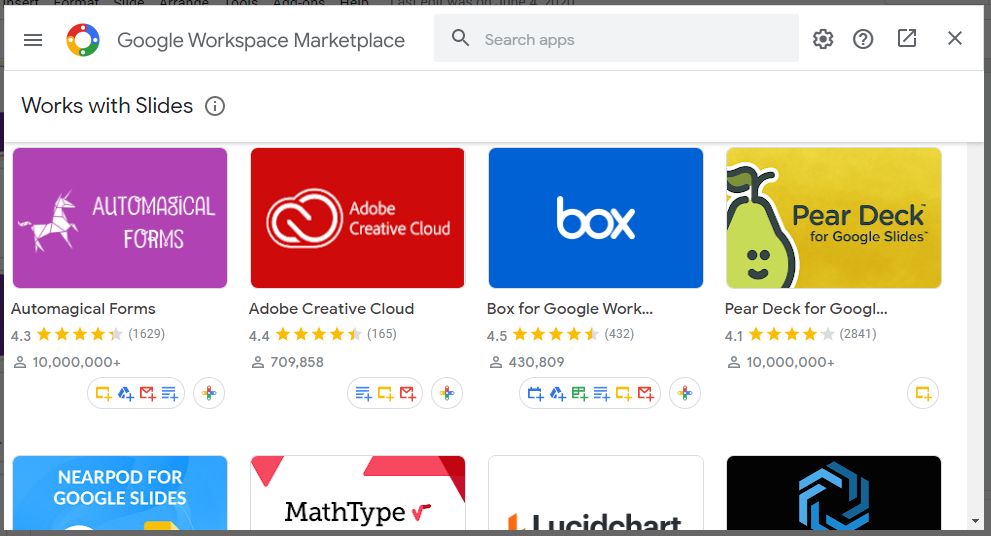Open the hamburger main menu

(33, 40)
